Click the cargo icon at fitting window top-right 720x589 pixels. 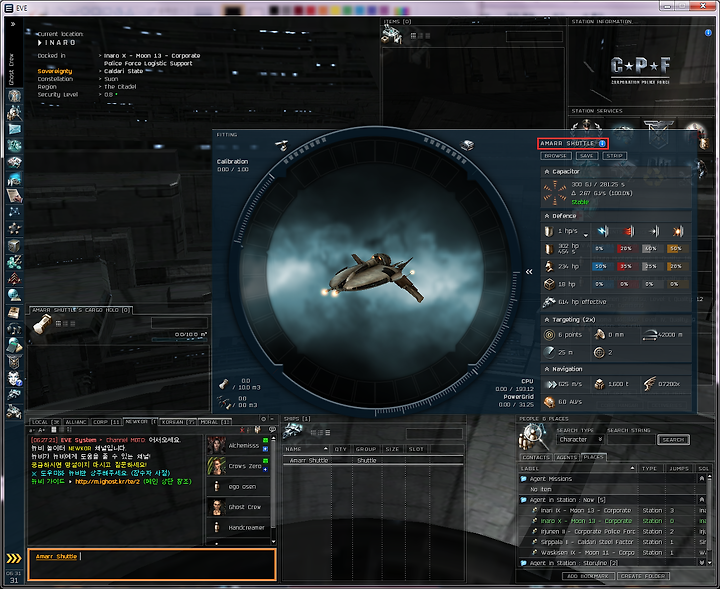point(467,145)
